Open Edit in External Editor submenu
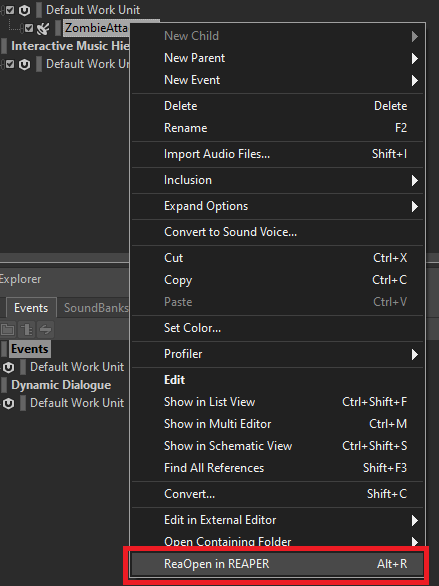 (277, 520)
